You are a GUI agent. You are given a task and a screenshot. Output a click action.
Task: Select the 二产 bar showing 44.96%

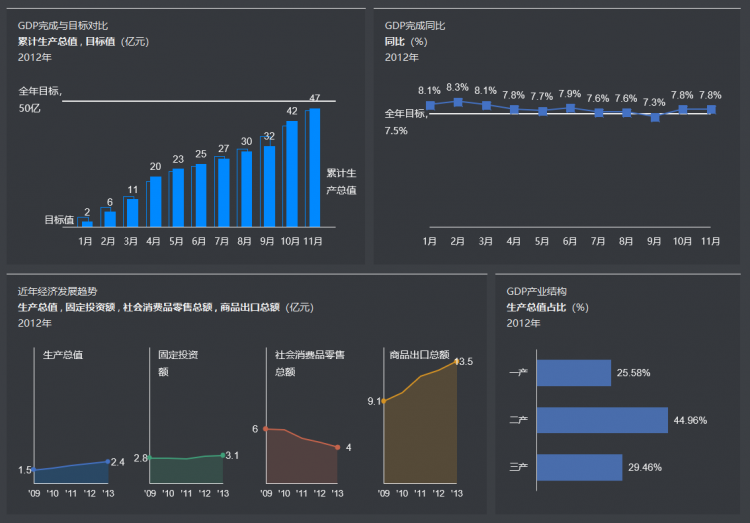click(x=602, y=420)
